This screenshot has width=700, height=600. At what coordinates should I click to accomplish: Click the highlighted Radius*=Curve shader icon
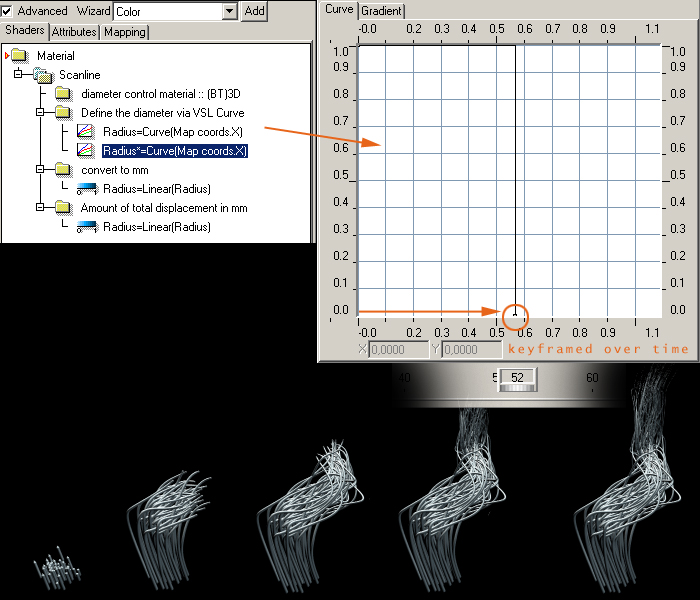87,151
